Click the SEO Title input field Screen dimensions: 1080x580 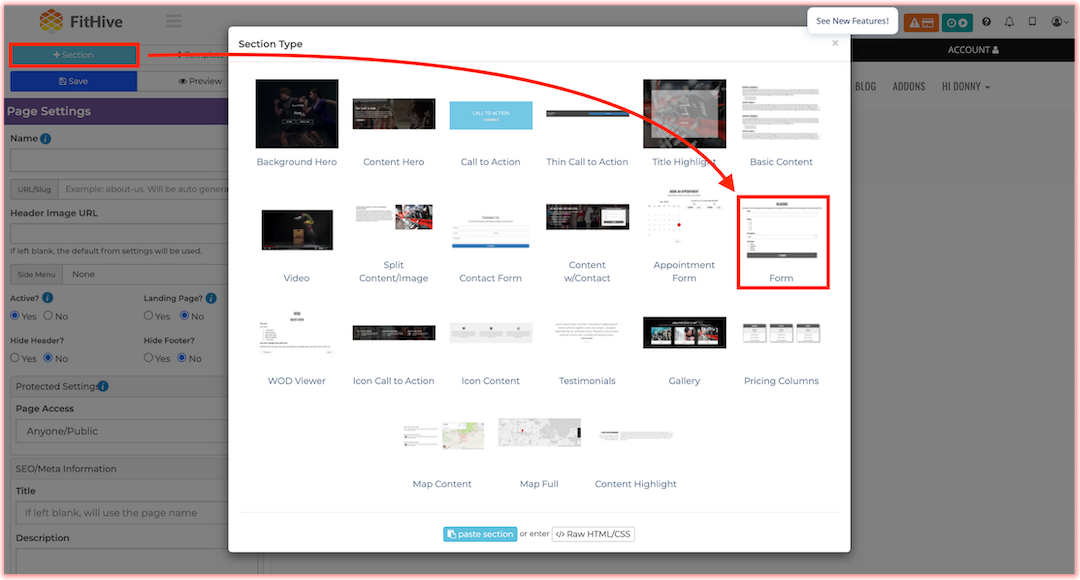122,512
